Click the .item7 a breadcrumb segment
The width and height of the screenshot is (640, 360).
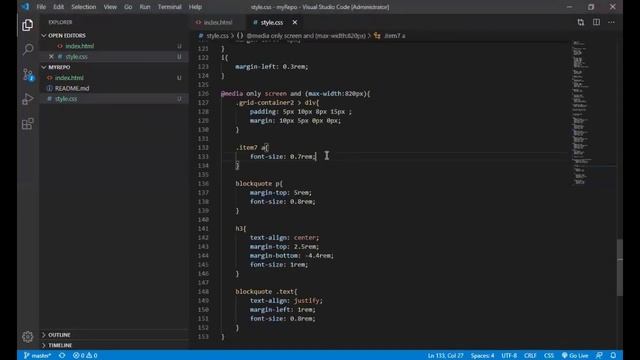[394, 36]
